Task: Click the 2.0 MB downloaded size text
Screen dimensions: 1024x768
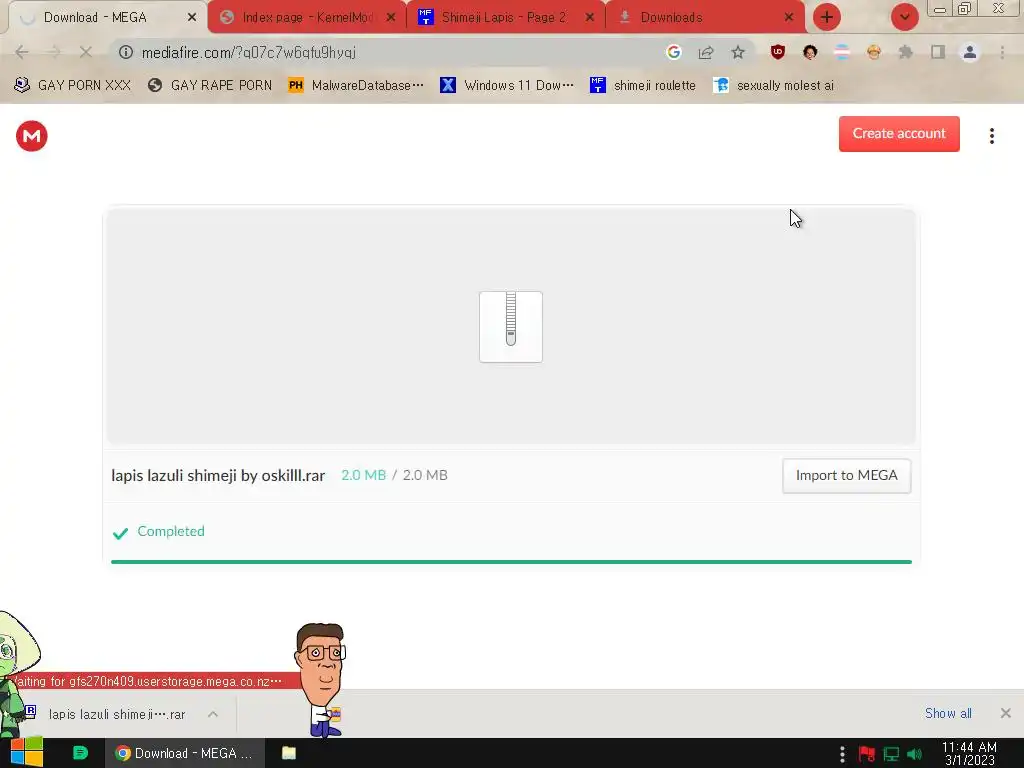Action: click(x=363, y=475)
